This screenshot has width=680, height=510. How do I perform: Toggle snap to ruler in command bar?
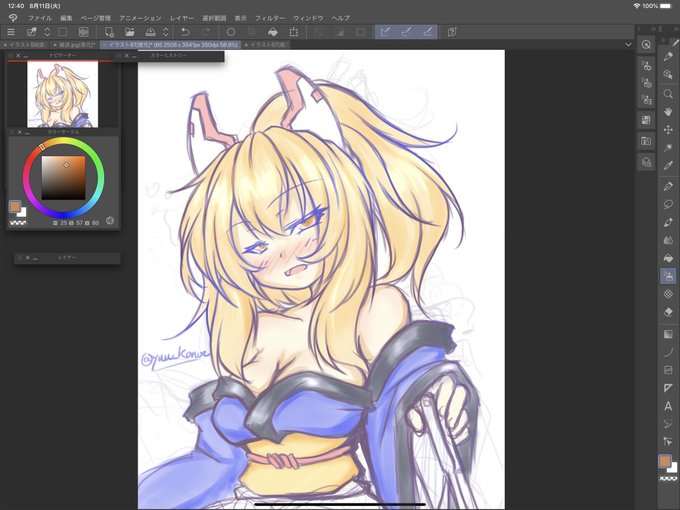(385, 32)
